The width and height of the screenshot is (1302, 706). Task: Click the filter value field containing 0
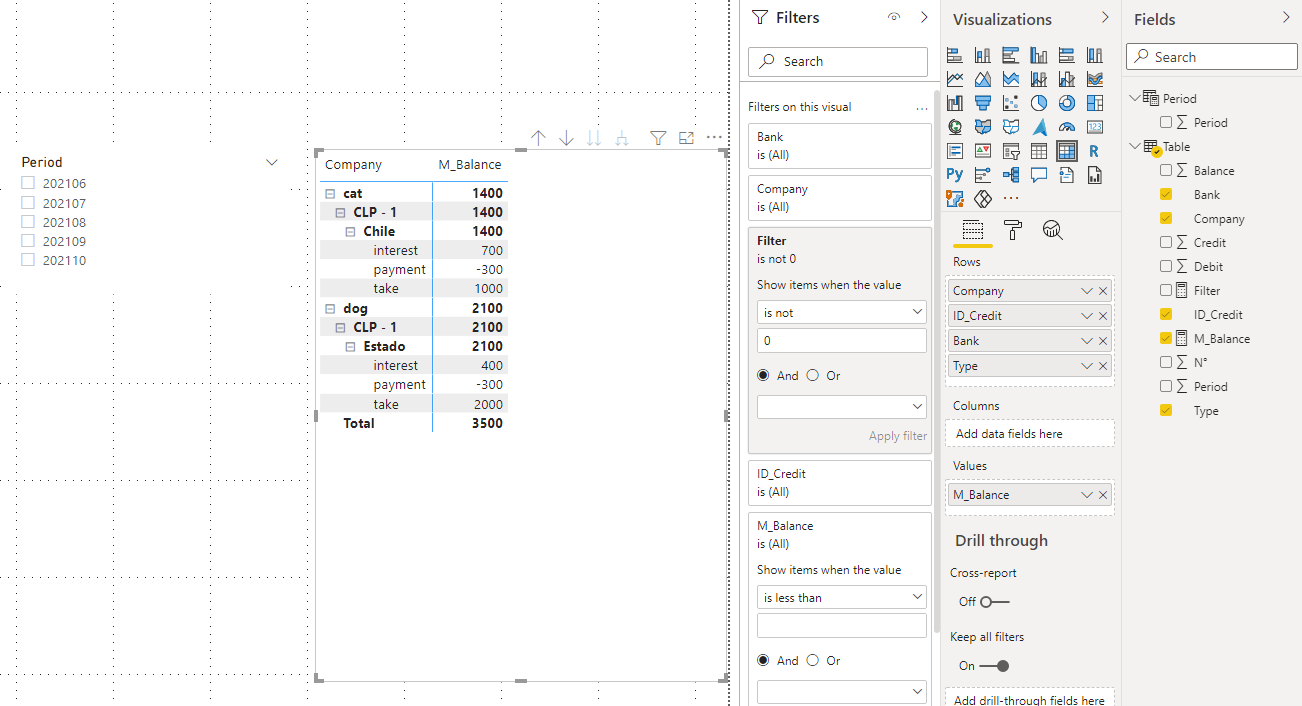pos(842,341)
